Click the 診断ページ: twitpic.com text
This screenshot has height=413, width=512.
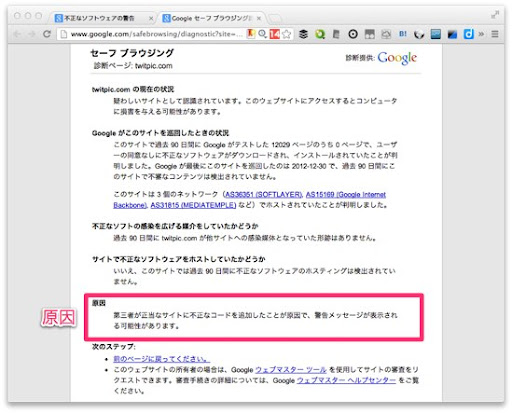tap(133, 66)
